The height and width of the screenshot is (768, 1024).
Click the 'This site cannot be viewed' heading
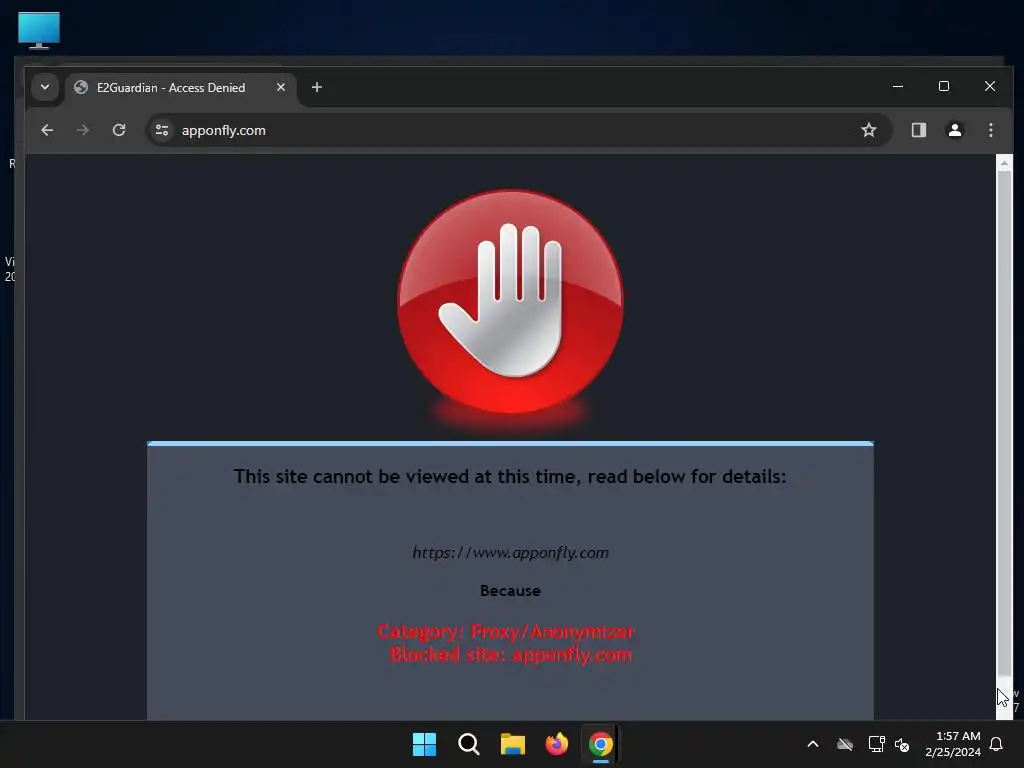pyautogui.click(x=510, y=477)
